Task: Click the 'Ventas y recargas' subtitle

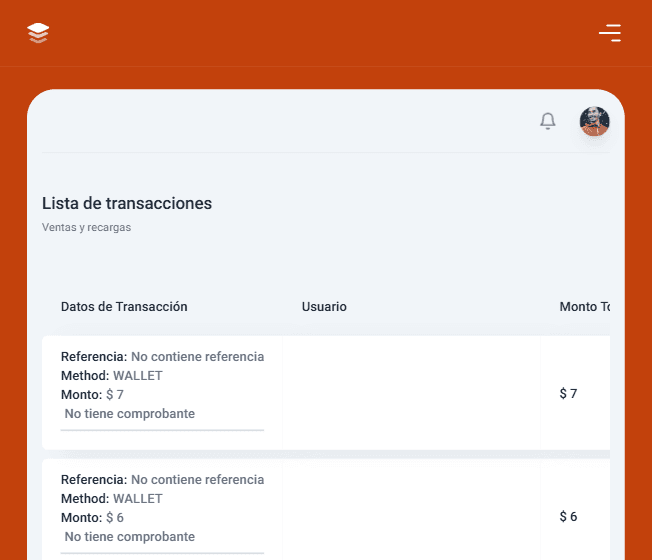Action: pos(86,227)
